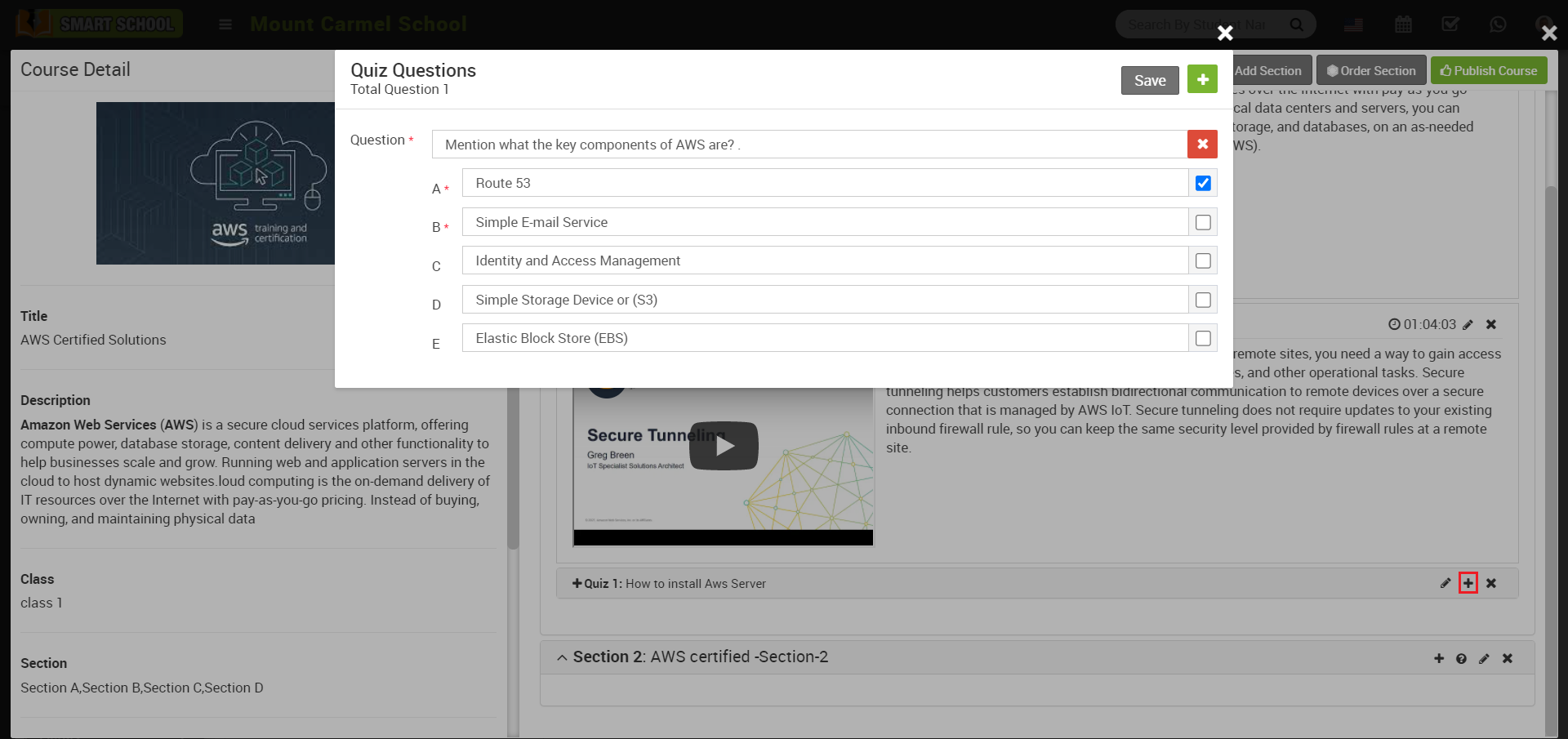
Task: Remove the question with the red X
Action: pos(1201,144)
